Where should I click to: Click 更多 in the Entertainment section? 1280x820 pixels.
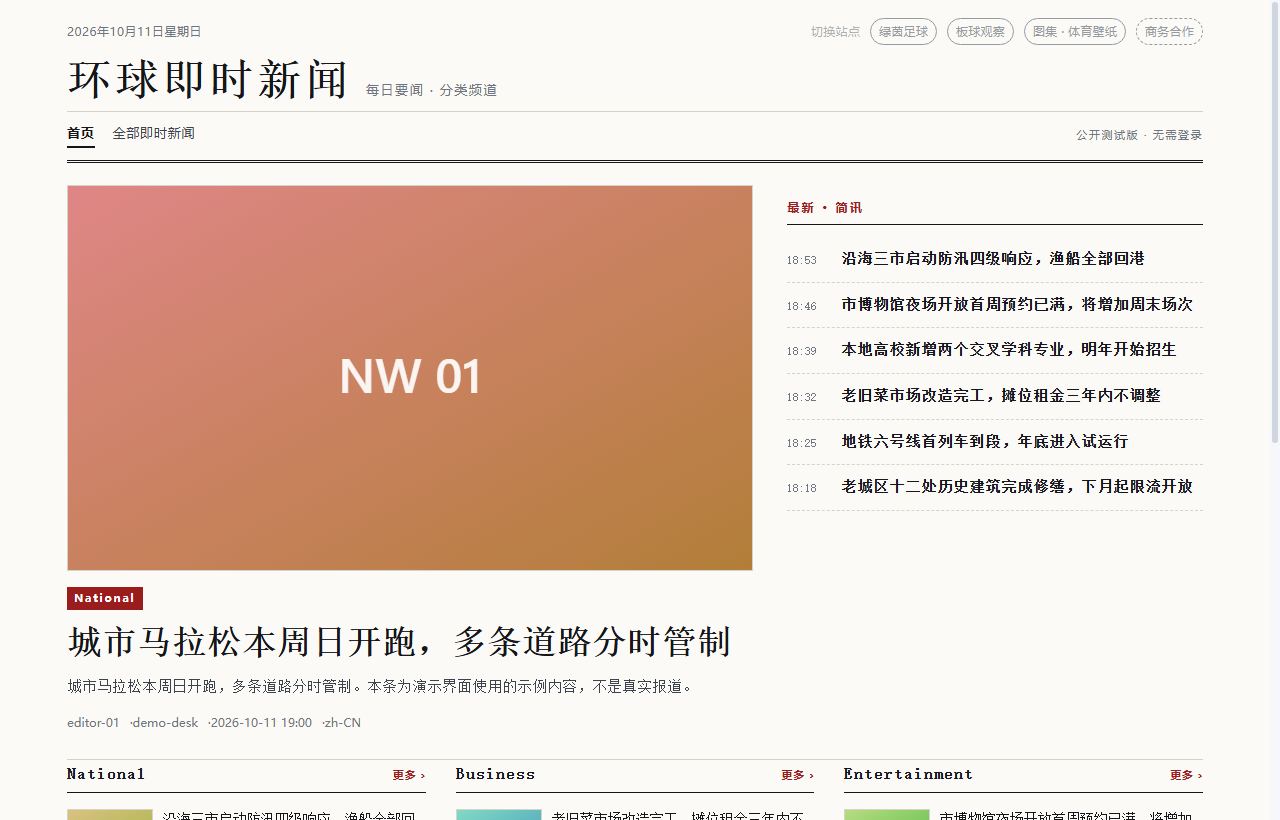pyautogui.click(x=1186, y=775)
